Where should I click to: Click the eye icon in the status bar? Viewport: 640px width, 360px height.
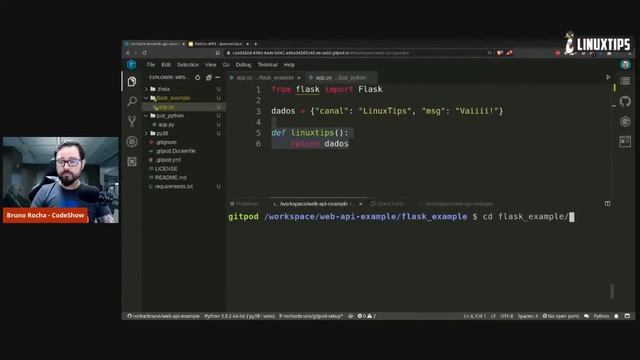coord(351,316)
